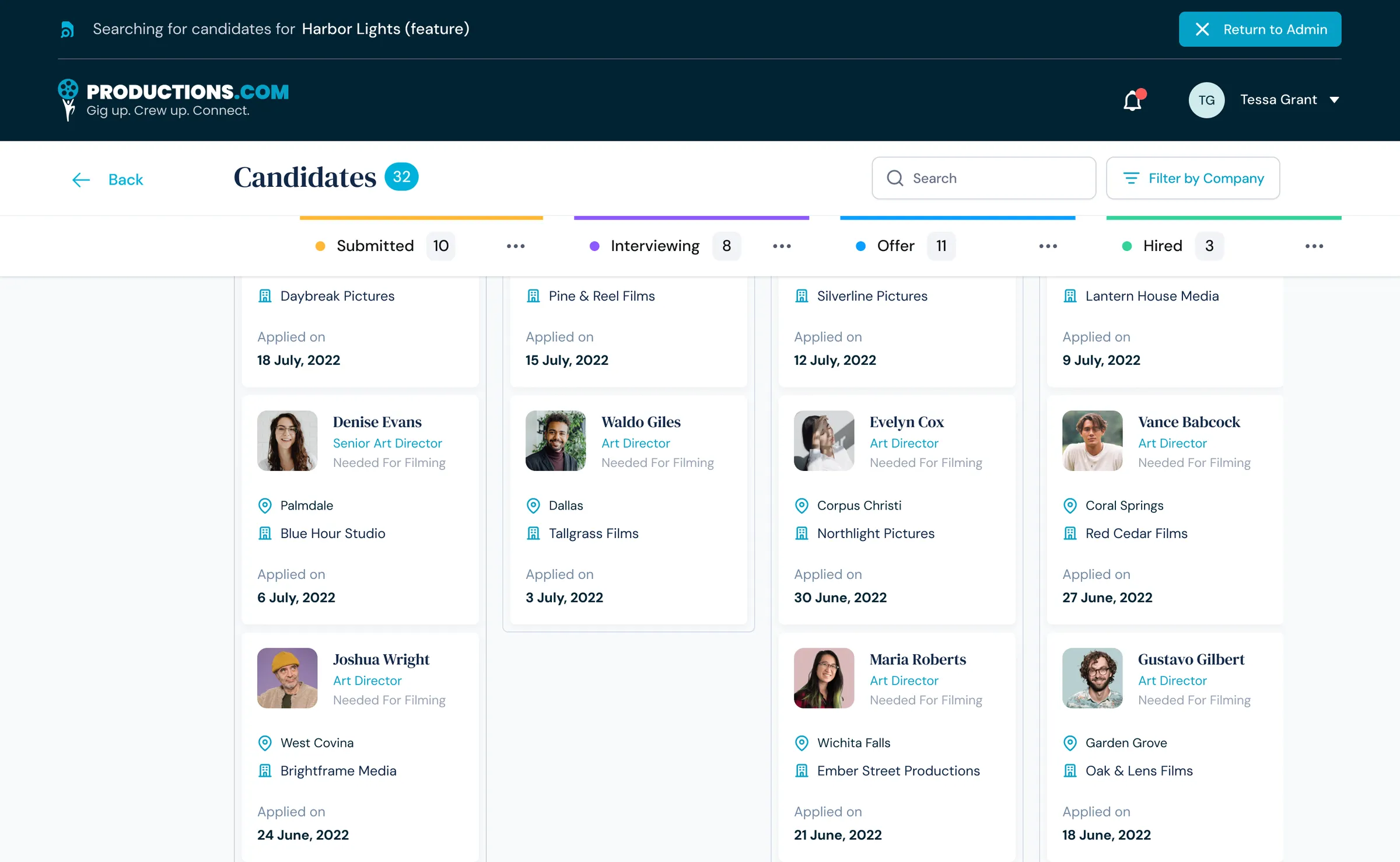The image size is (1400, 862).
Task: Click location pin beside Garden Grove
Action: [x=1070, y=743]
